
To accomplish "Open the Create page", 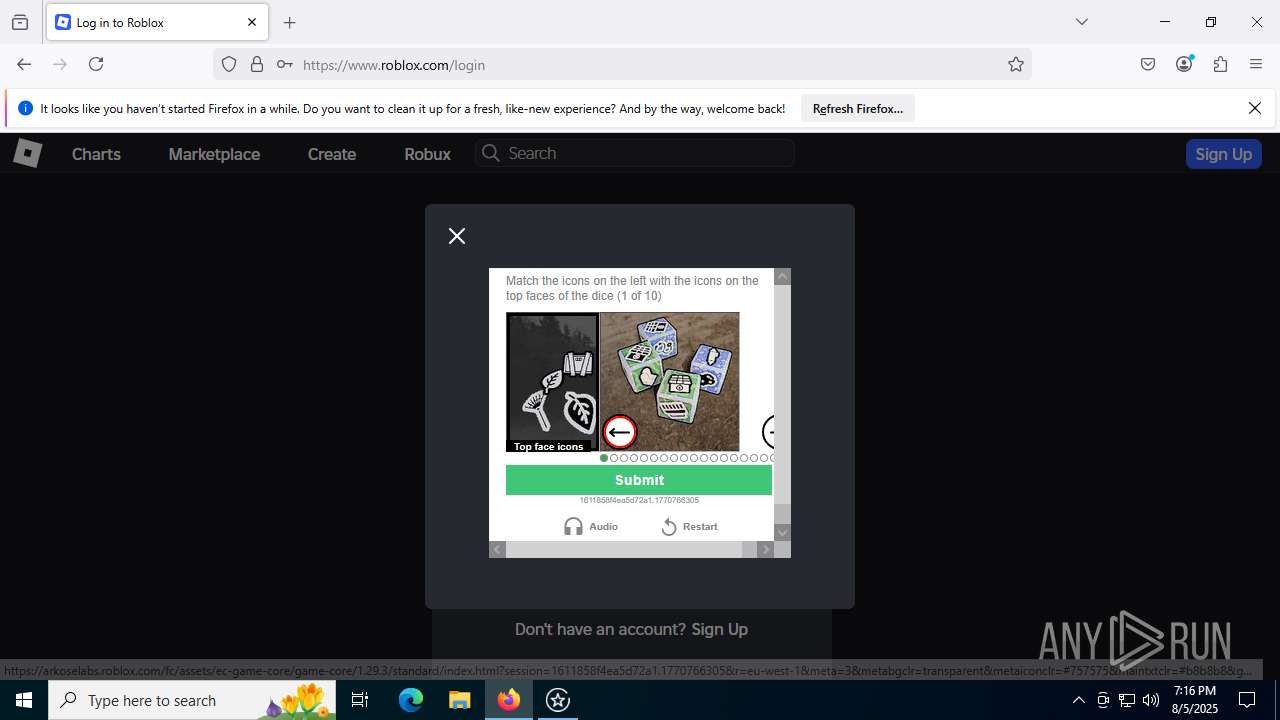I will click(332, 154).
